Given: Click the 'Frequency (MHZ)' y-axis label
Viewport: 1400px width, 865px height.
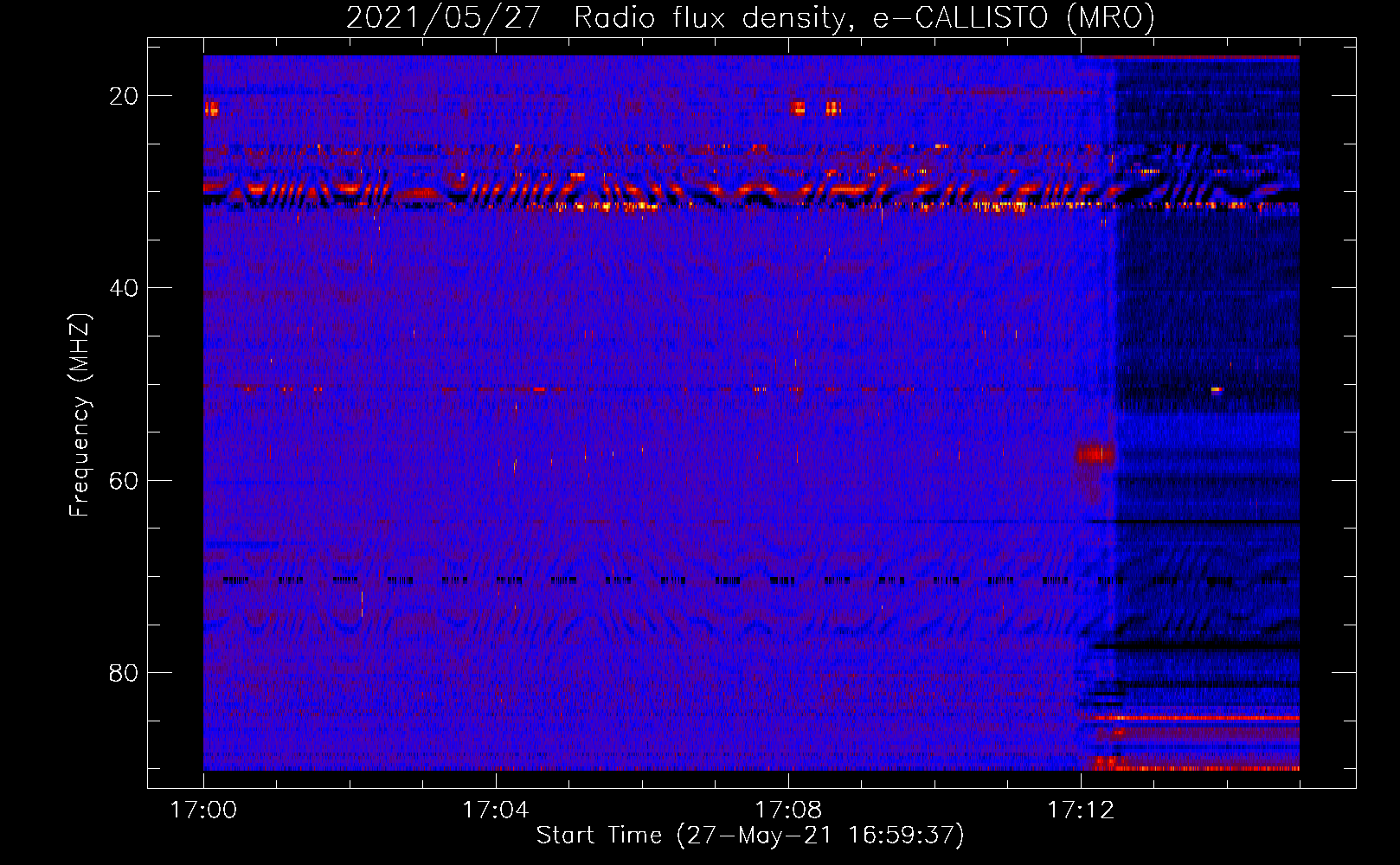Looking at the screenshot, I should [80, 416].
